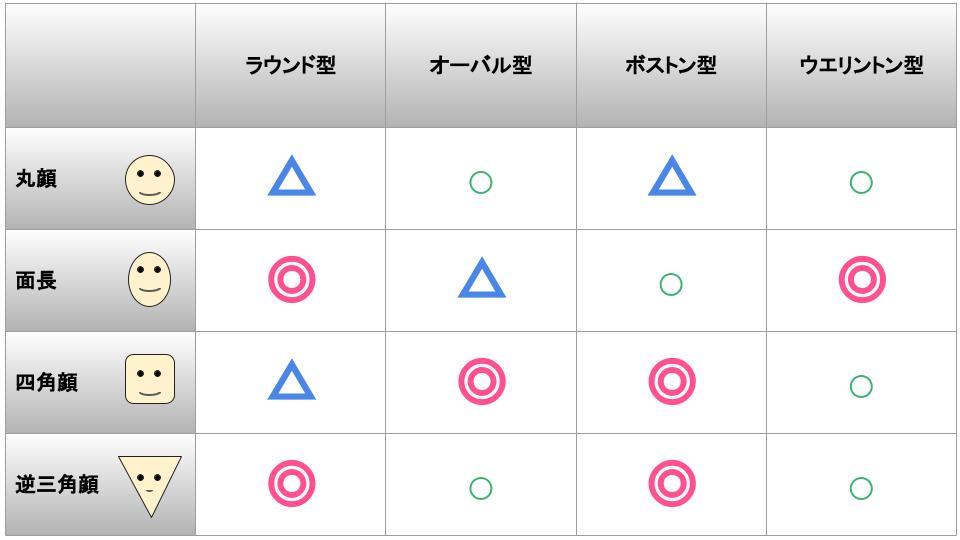Select the ラウンド型 column header
Screen dimensions: 960x540
click(x=291, y=66)
